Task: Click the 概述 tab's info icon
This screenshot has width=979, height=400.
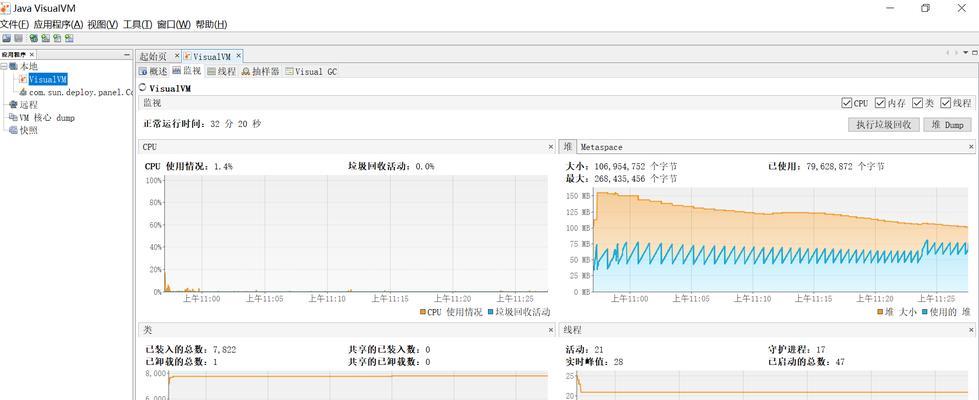Action: [x=143, y=71]
